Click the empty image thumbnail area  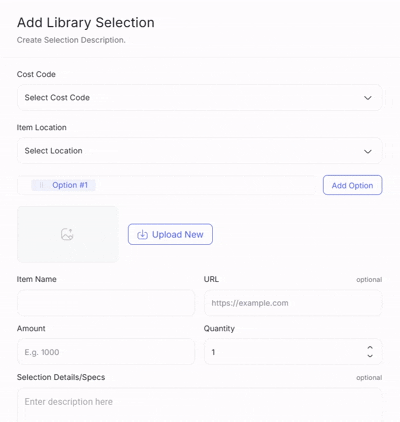[x=68, y=234]
